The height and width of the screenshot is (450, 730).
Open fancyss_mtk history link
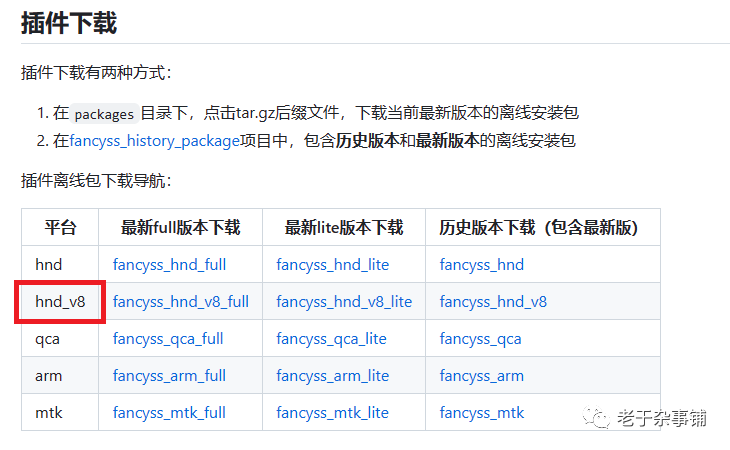[482, 413]
